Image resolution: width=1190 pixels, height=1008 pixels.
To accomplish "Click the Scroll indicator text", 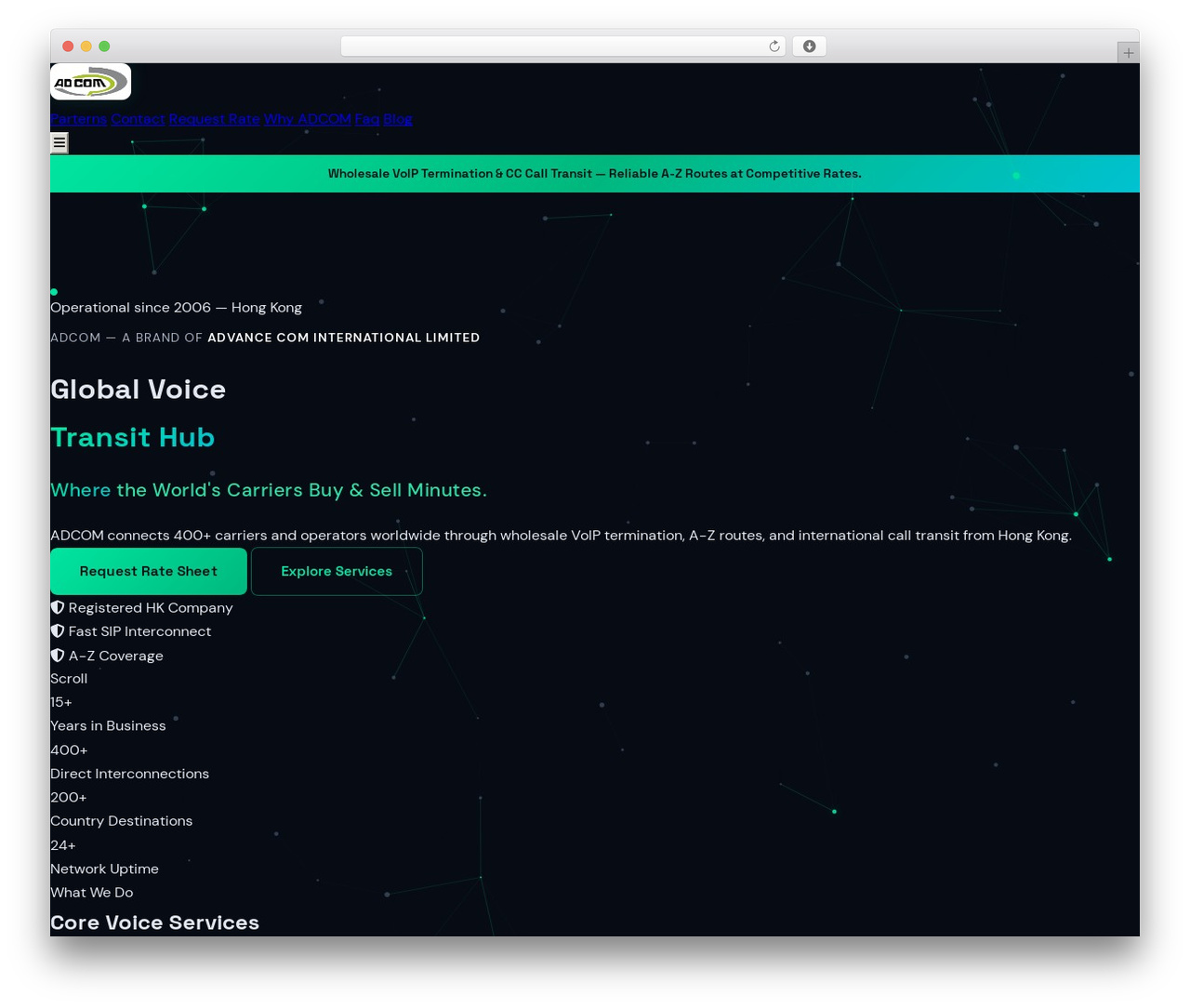I will pyautogui.click(x=69, y=679).
